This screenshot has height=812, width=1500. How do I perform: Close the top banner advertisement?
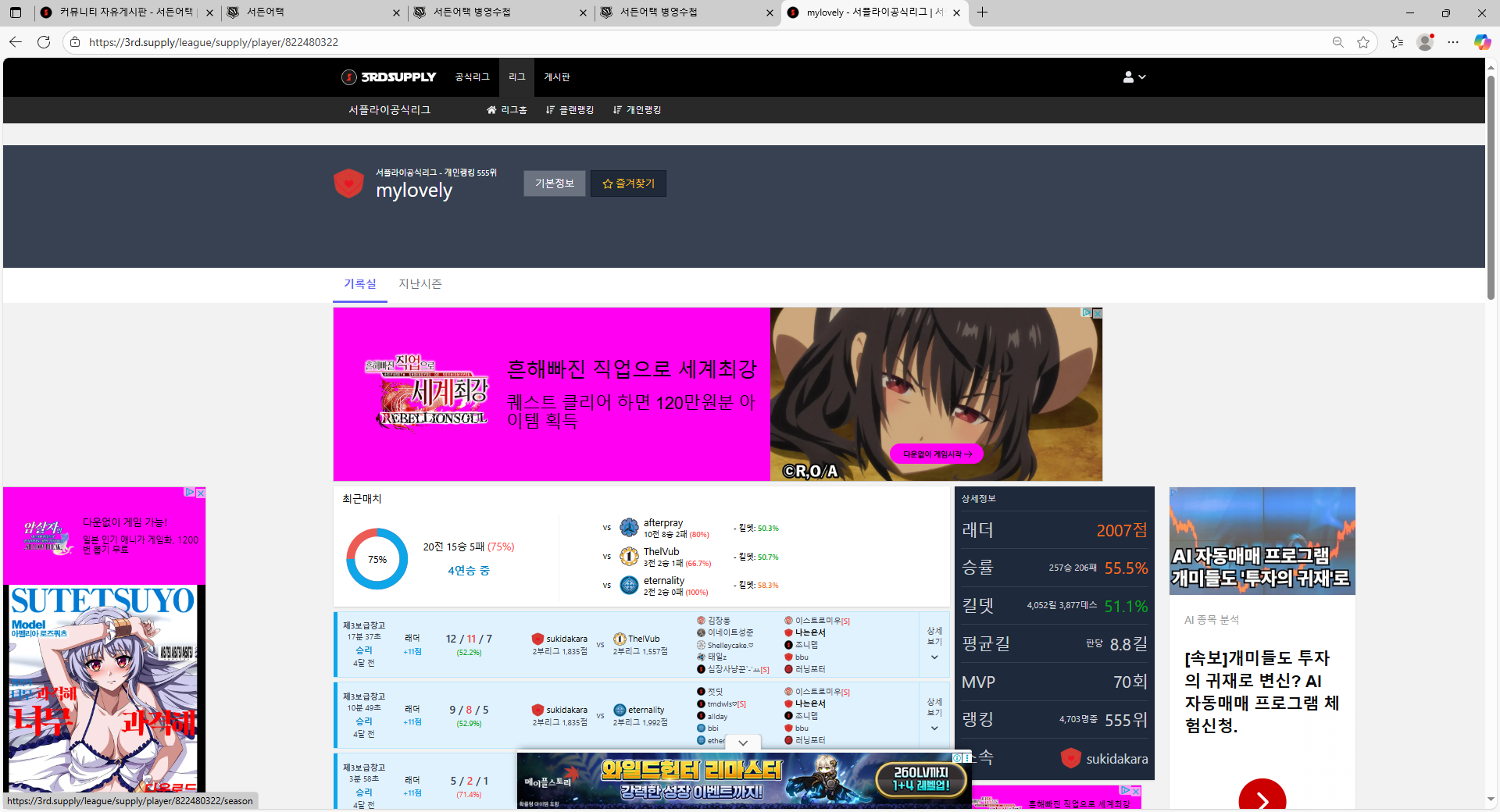(1097, 313)
